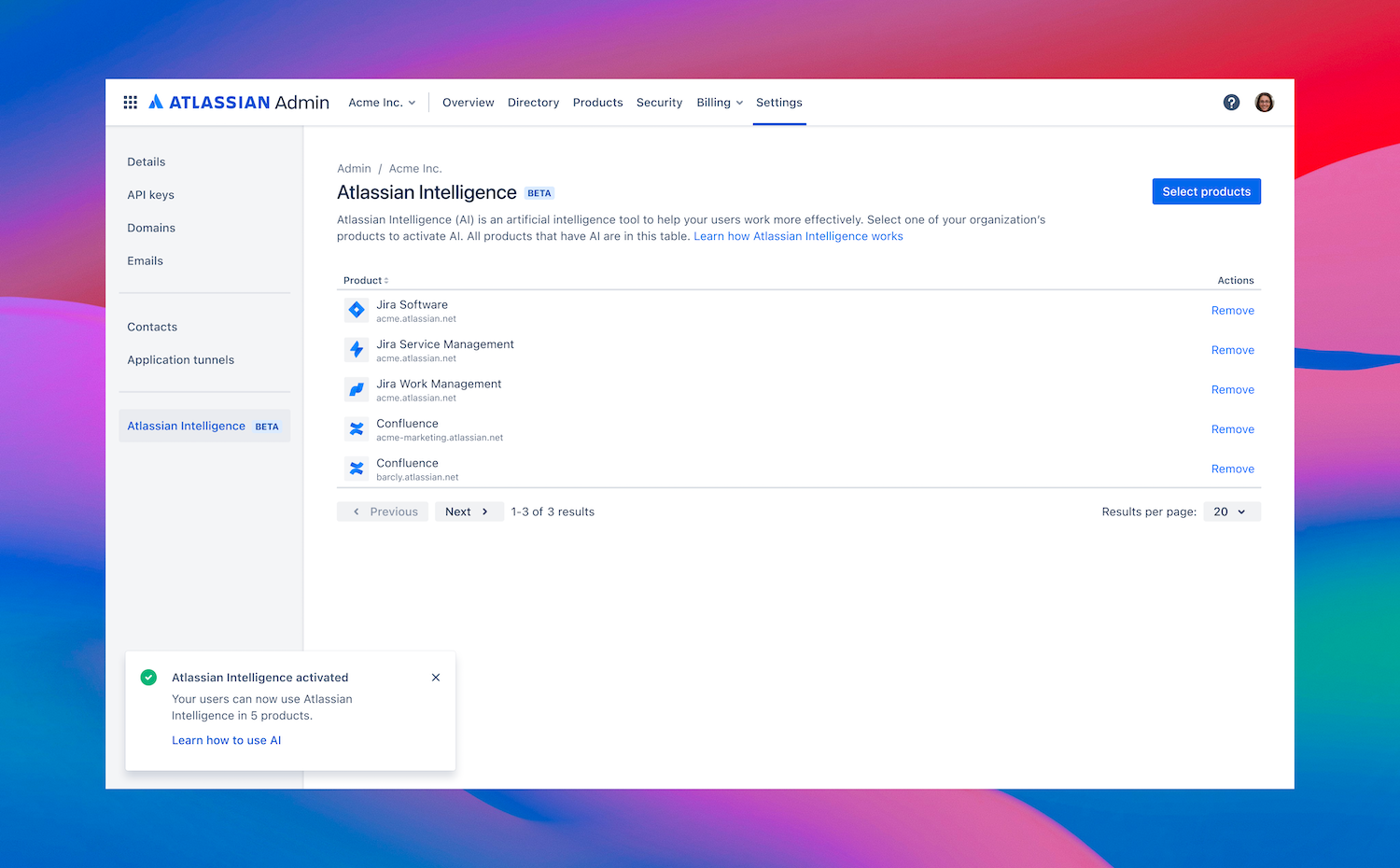1400x868 pixels.
Task: Open the help question mark icon
Action: coord(1231,102)
